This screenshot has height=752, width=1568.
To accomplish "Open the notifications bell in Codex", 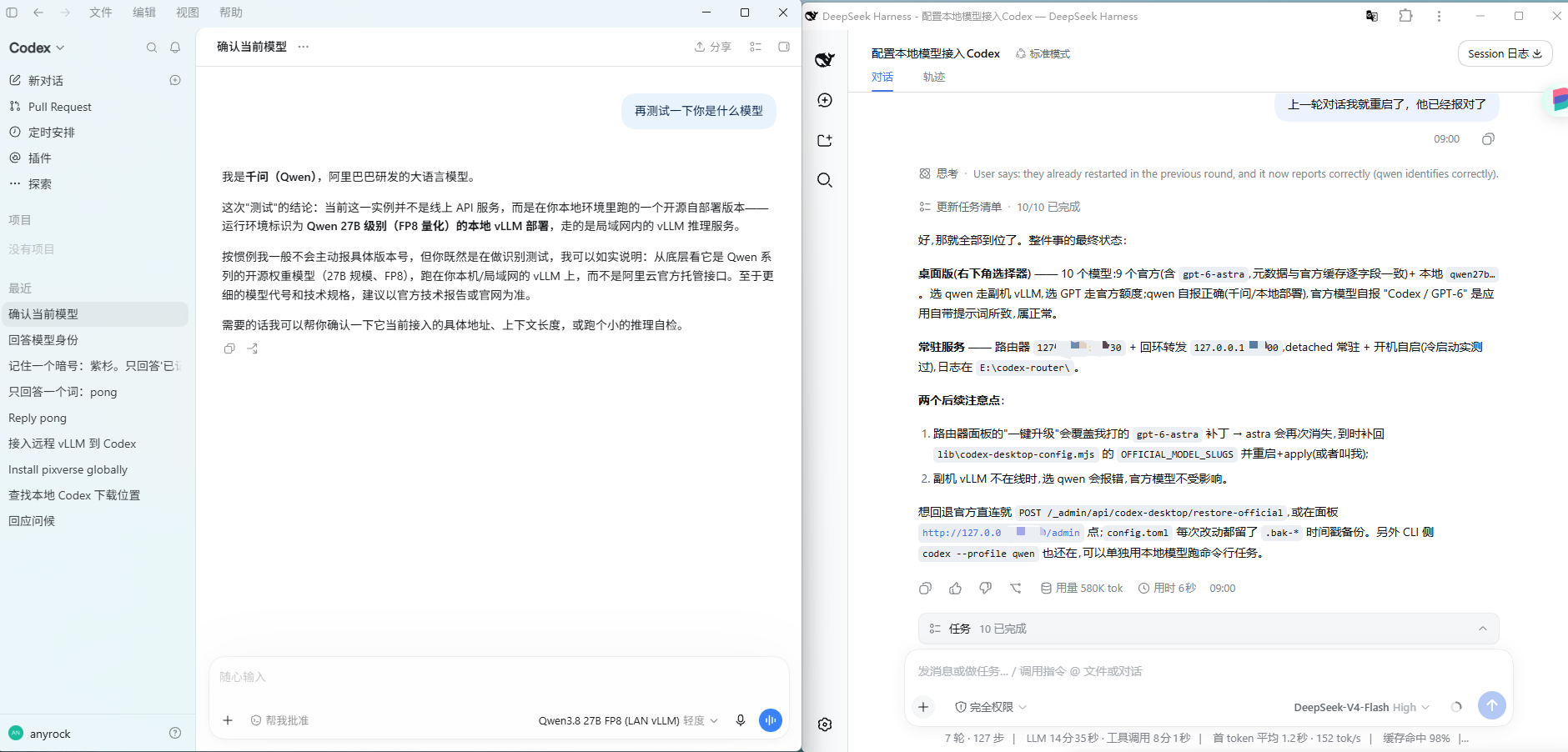I will [x=175, y=48].
